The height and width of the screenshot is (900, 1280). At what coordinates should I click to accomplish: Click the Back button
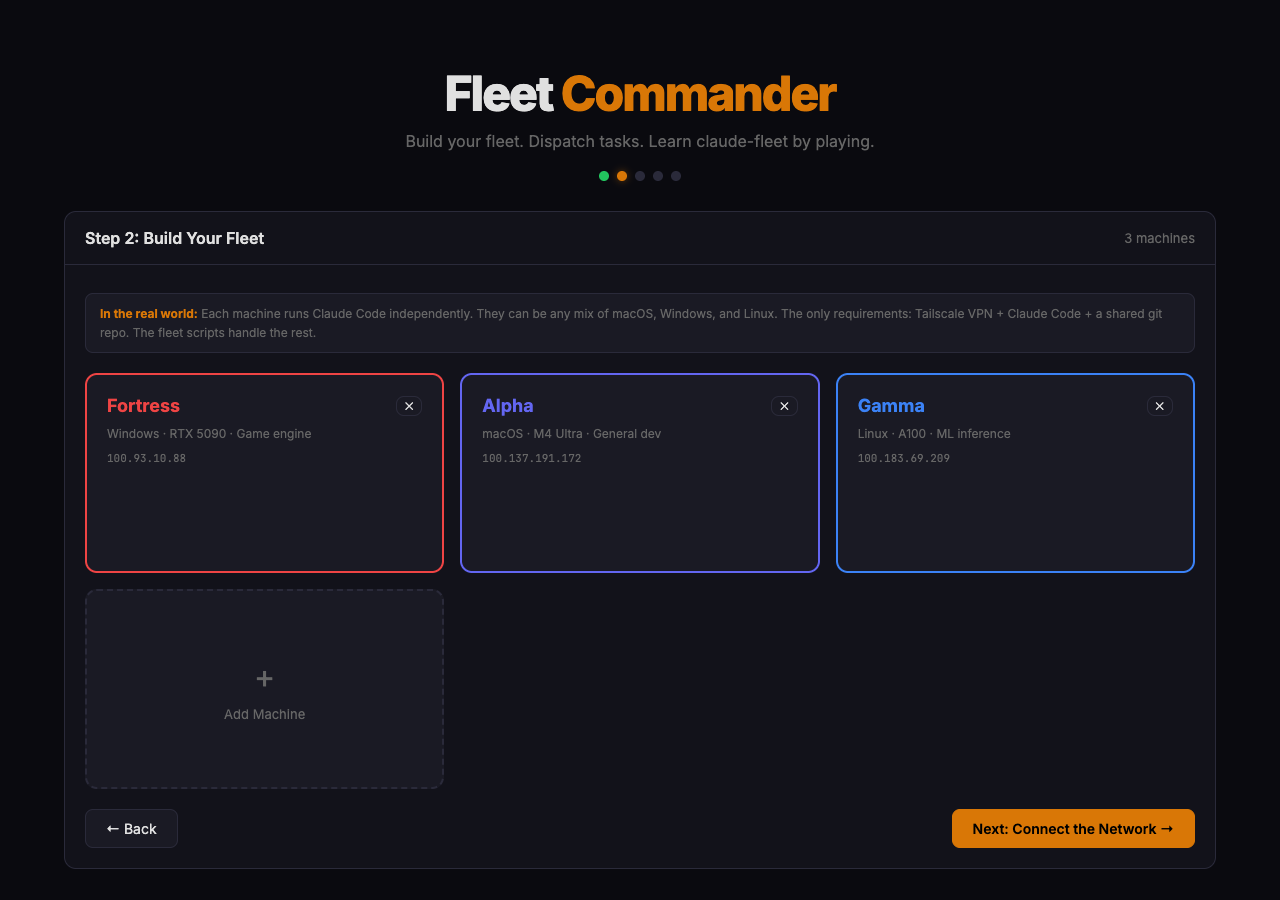coord(131,828)
